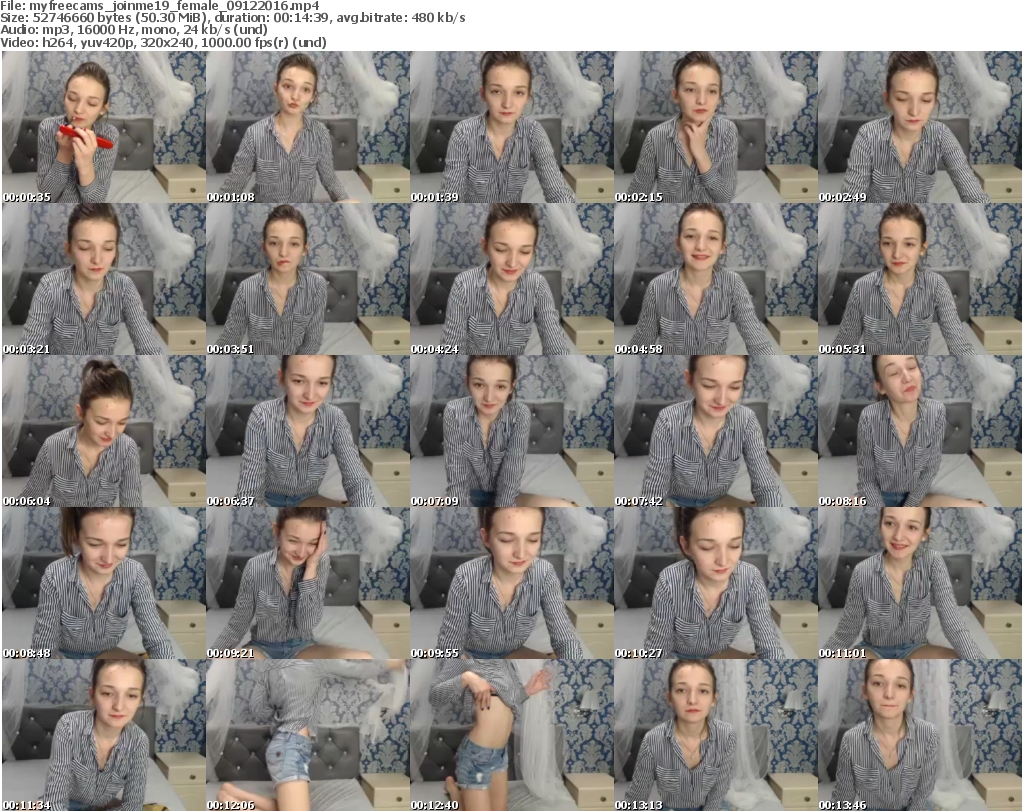Open the frame labeled 00:05:31

click(920, 279)
